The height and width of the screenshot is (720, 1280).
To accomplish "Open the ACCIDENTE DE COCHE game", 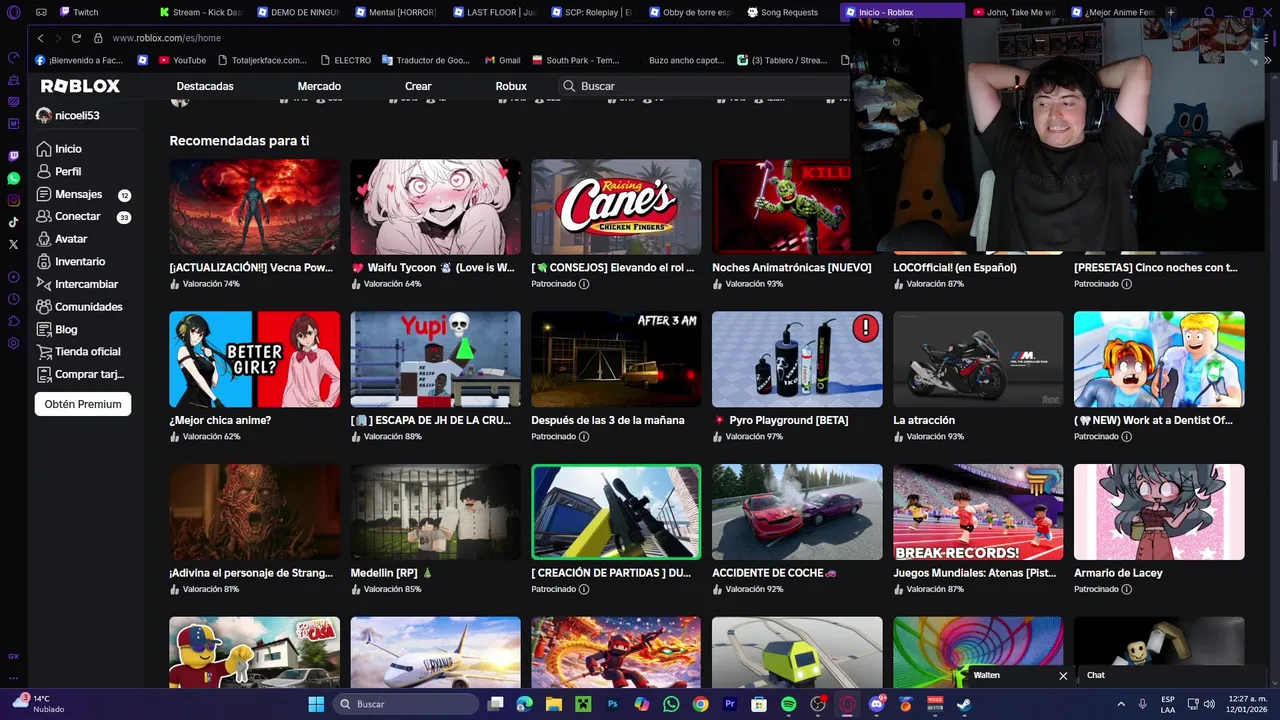I will (x=797, y=512).
